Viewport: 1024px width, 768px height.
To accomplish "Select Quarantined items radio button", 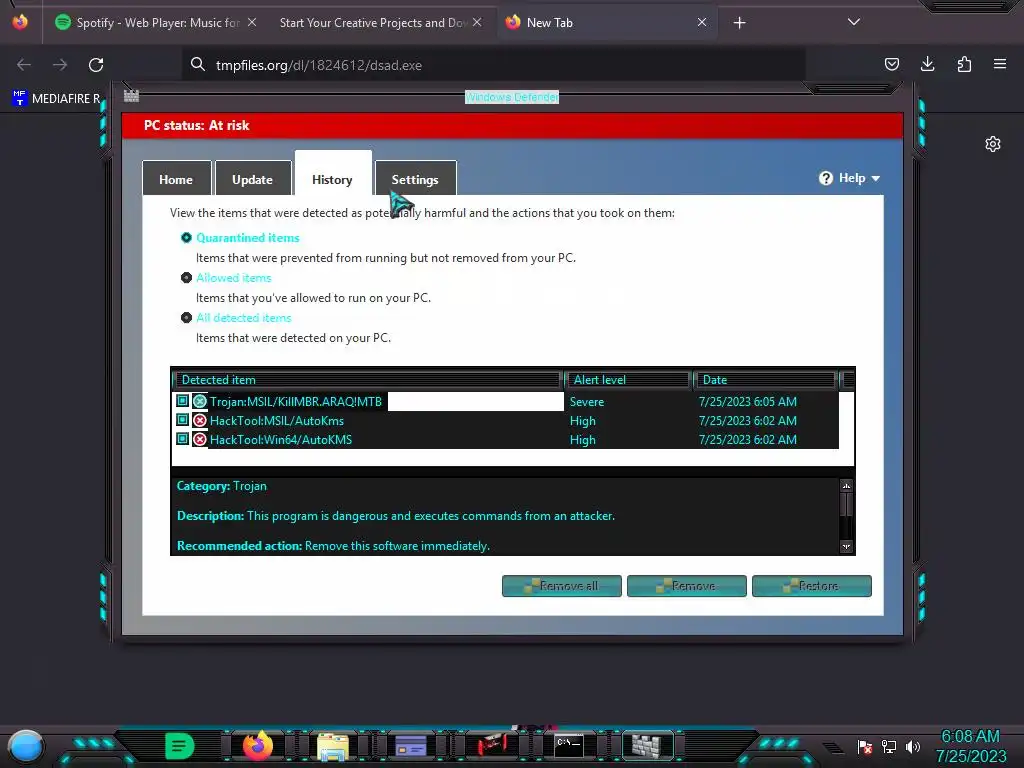I will pos(186,238).
